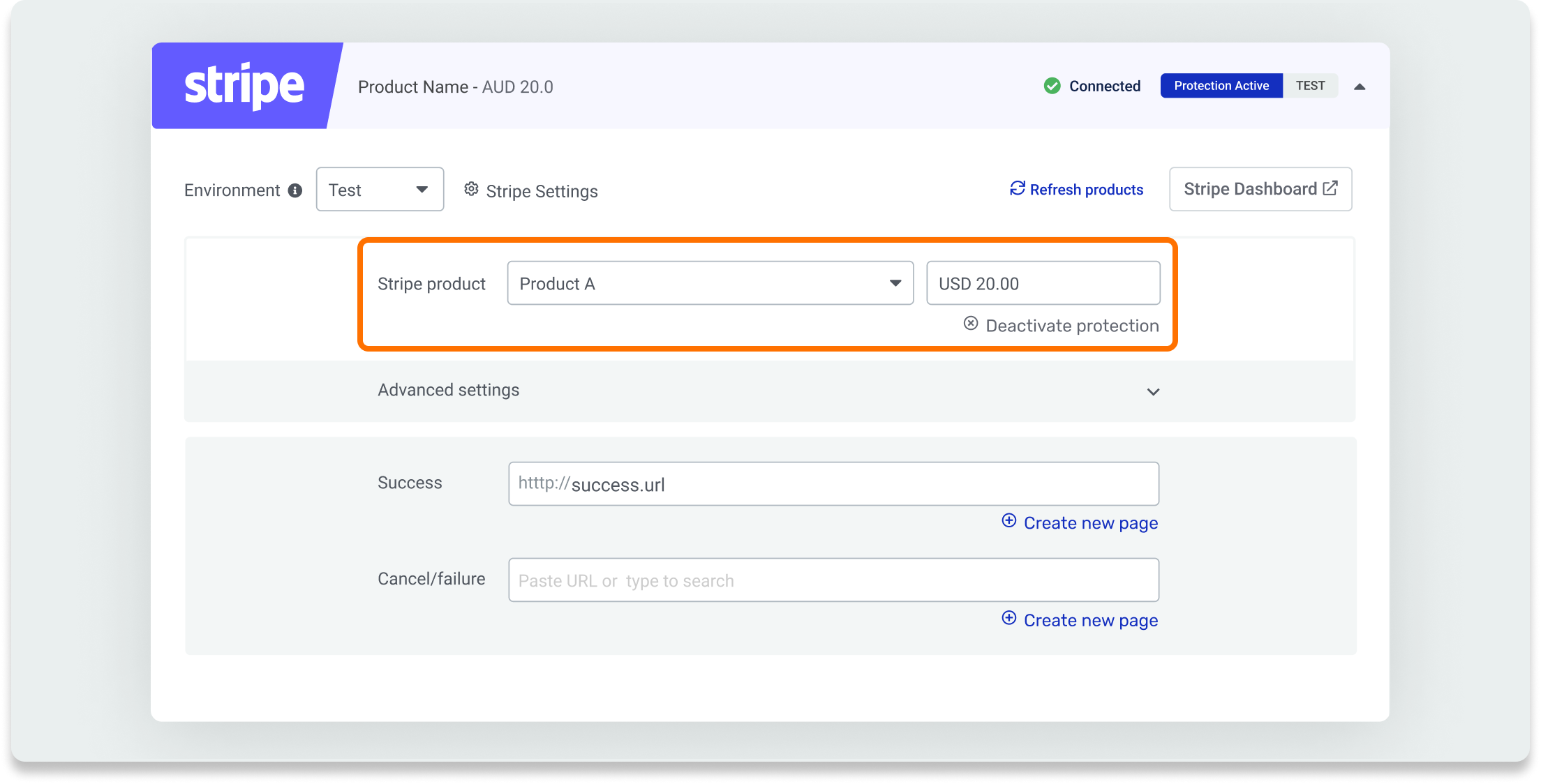Click the Stripe product label
1541x784 pixels.
point(431,284)
